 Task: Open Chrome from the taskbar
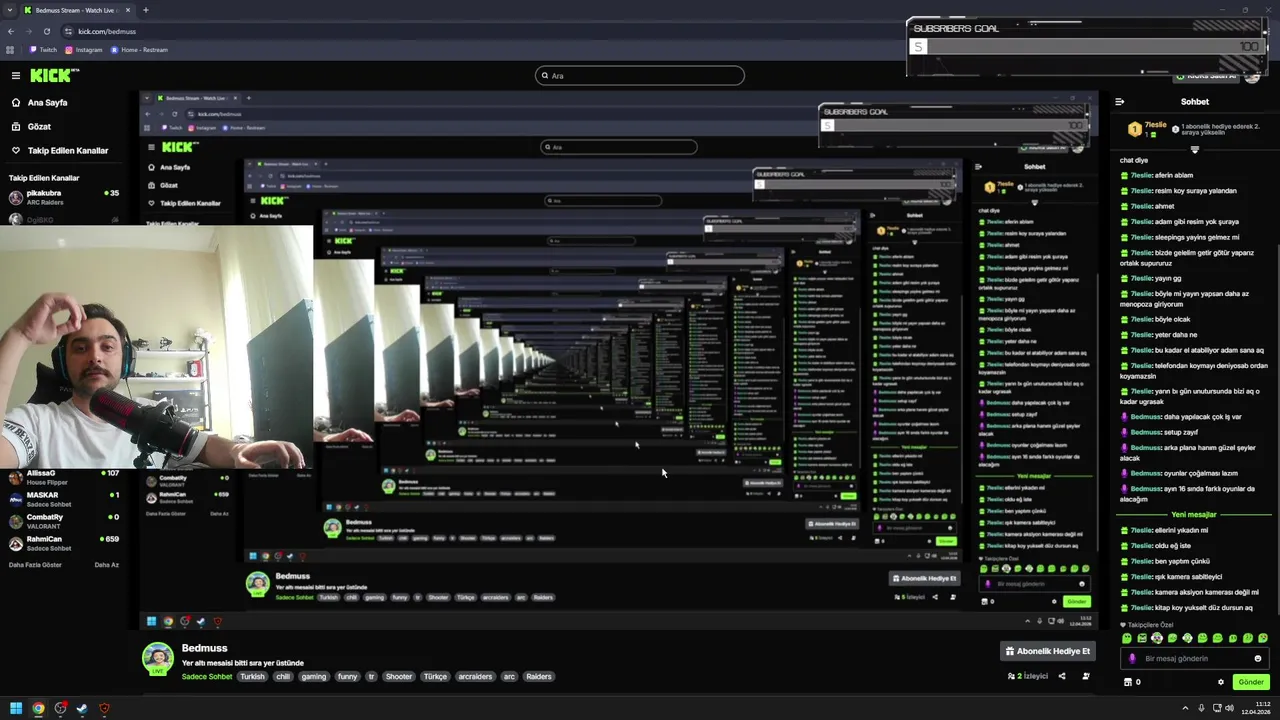pos(38,709)
